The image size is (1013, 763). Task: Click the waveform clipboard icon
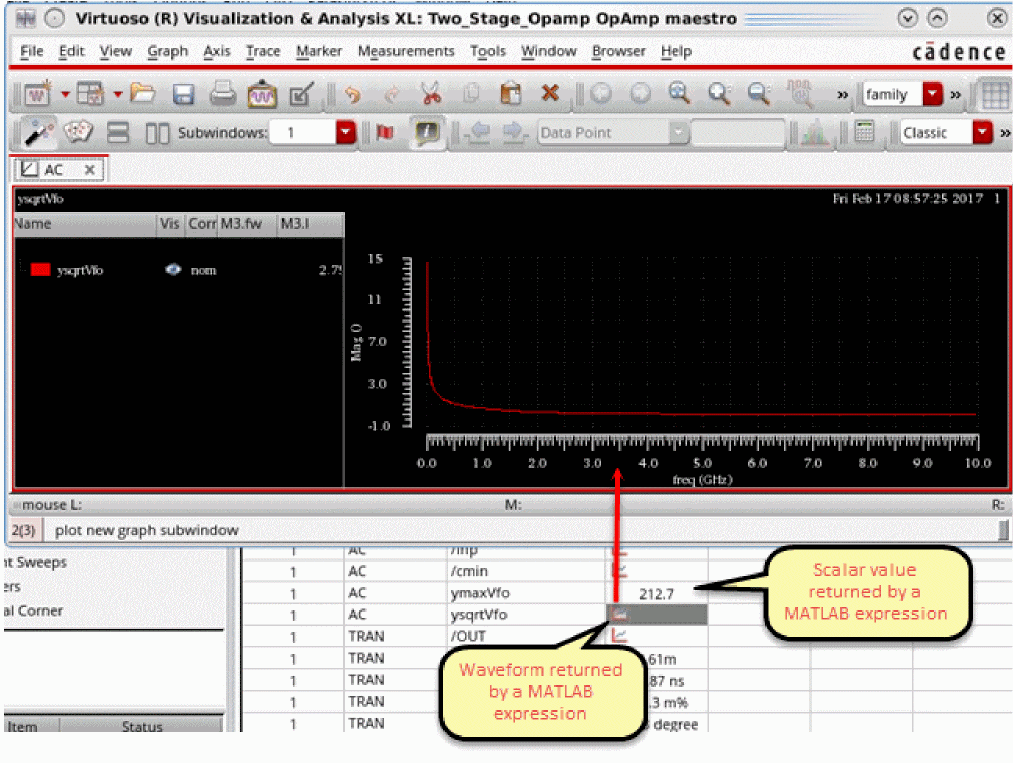[x=262, y=94]
